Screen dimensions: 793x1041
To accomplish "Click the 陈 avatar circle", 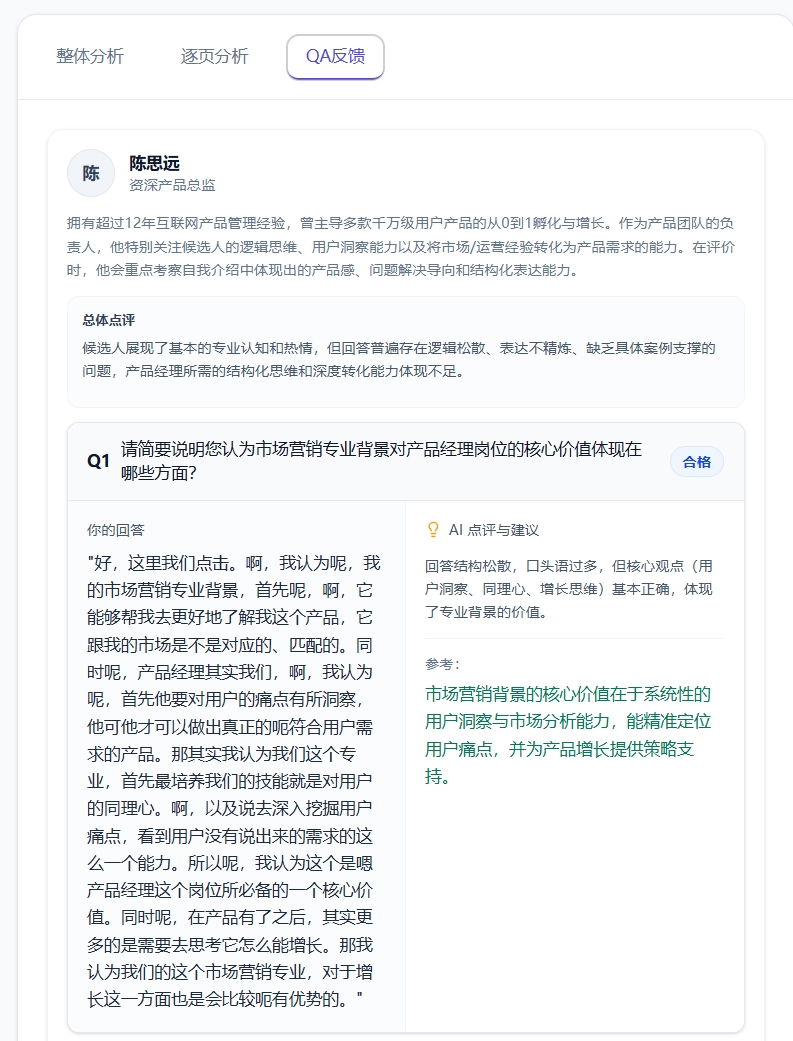I will coord(91,173).
